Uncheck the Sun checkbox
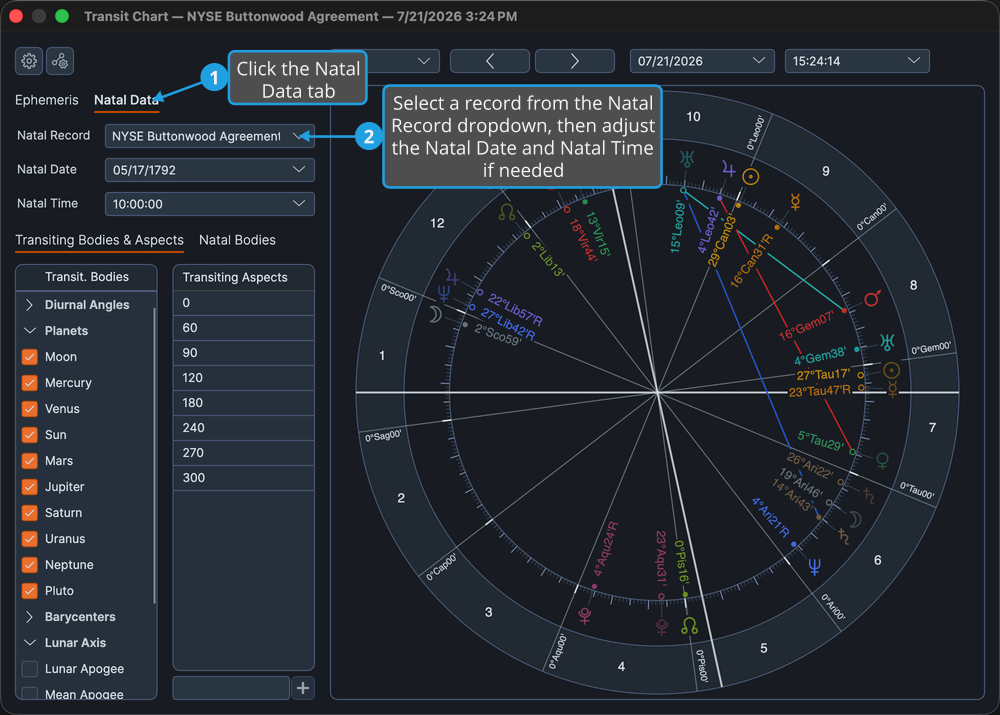The width and height of the screenshot is (1000, 715). point(29,435)
